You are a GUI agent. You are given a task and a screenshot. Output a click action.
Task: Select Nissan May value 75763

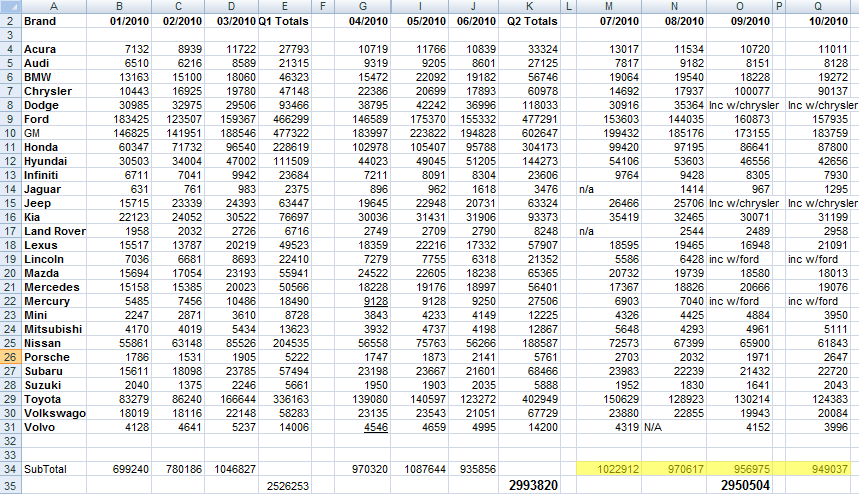tap(420, 343)
